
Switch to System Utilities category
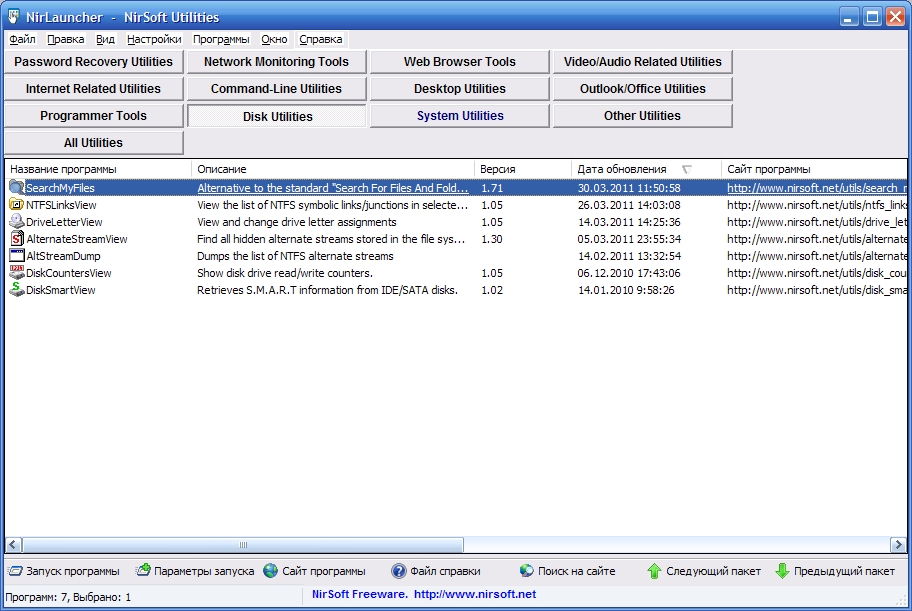coord(459,116)
